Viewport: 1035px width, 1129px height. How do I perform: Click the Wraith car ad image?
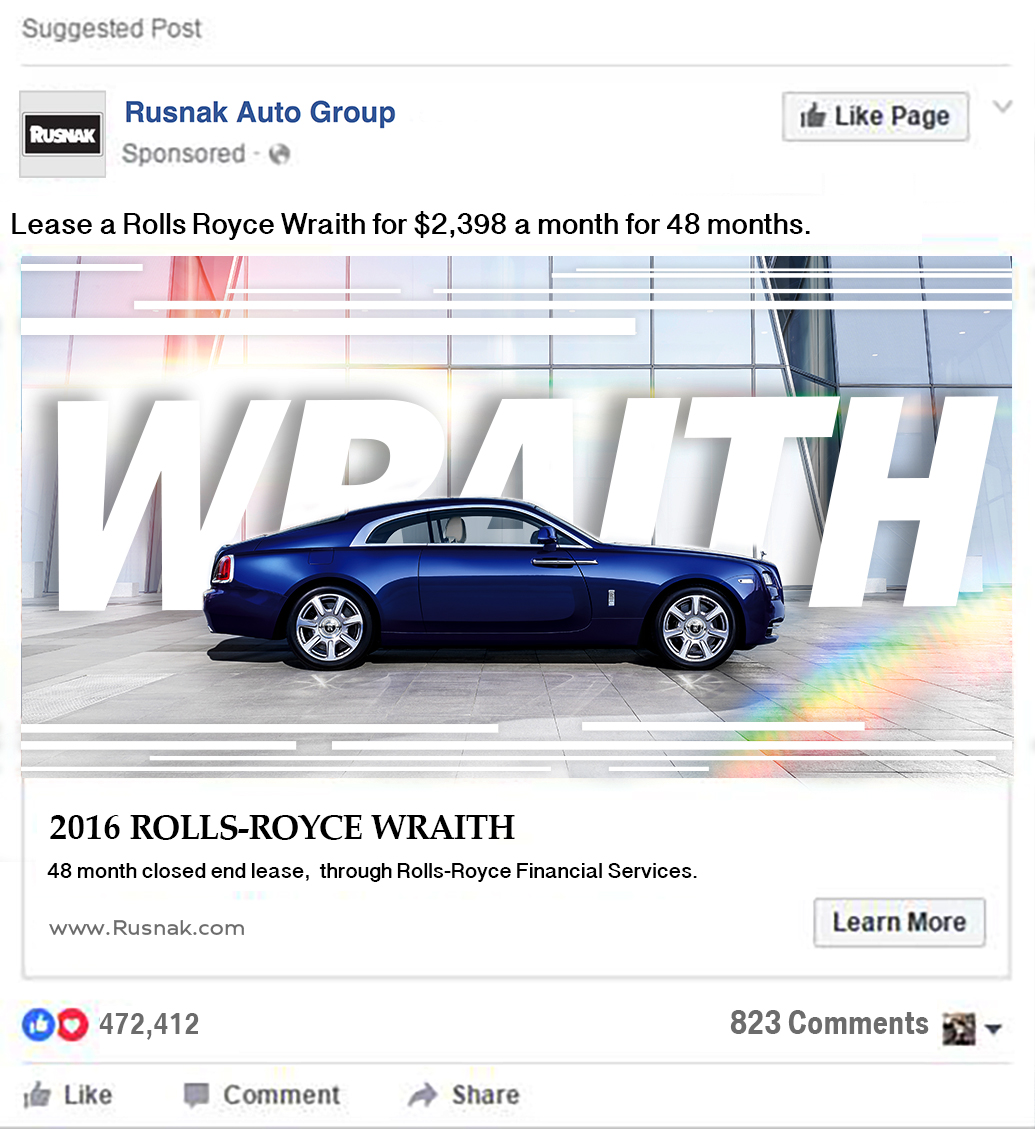click(516, 517)
